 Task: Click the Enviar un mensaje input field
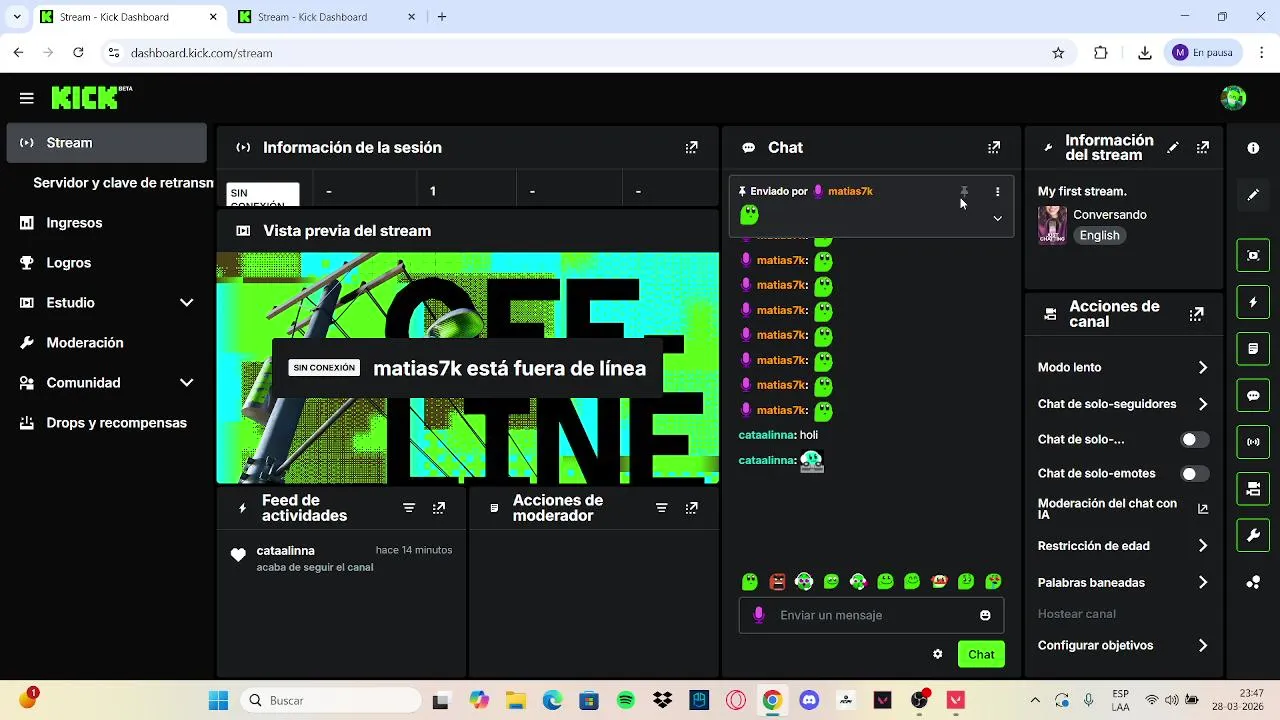pos(871,615)
